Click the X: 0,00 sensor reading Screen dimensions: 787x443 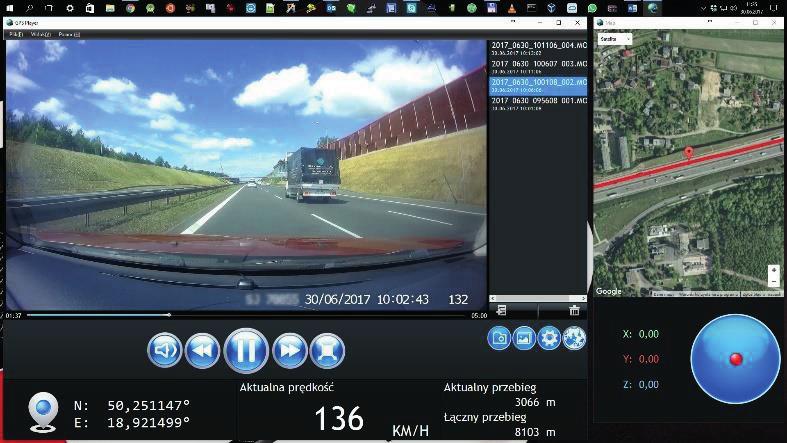(x=641, y=334)
